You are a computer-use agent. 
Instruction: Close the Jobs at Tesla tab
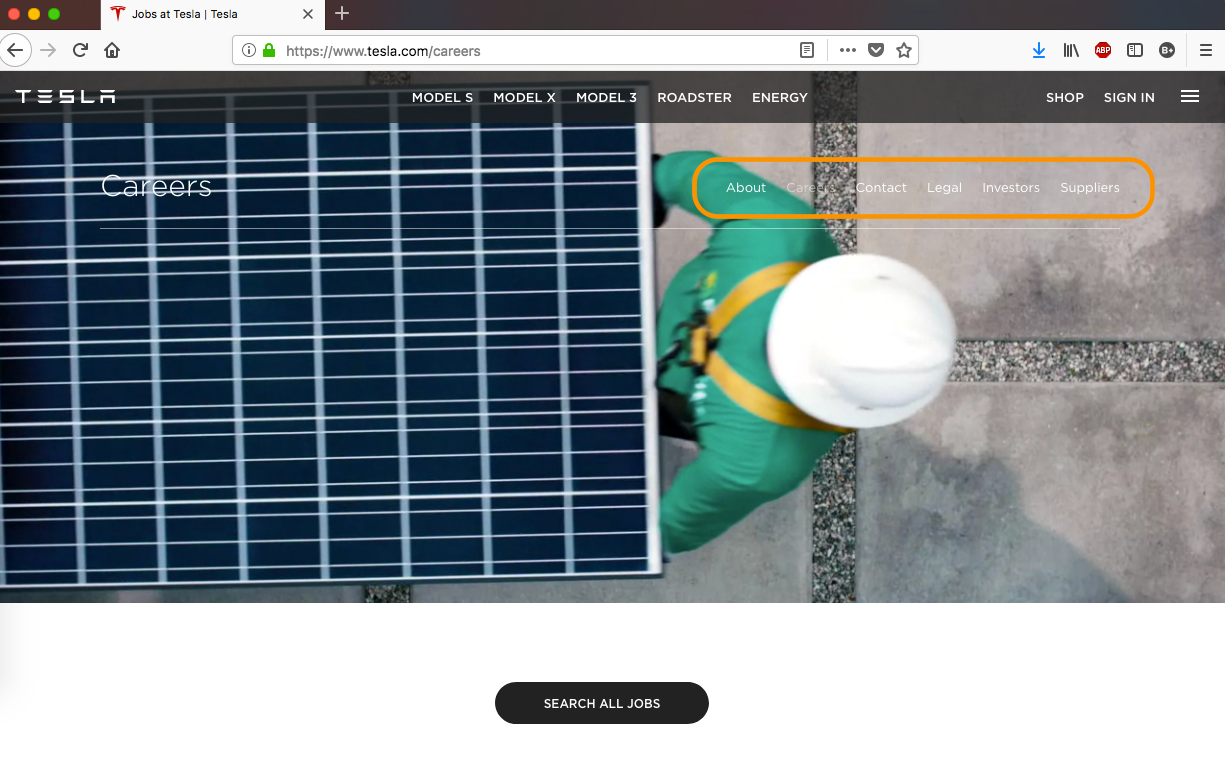[308, 14]
